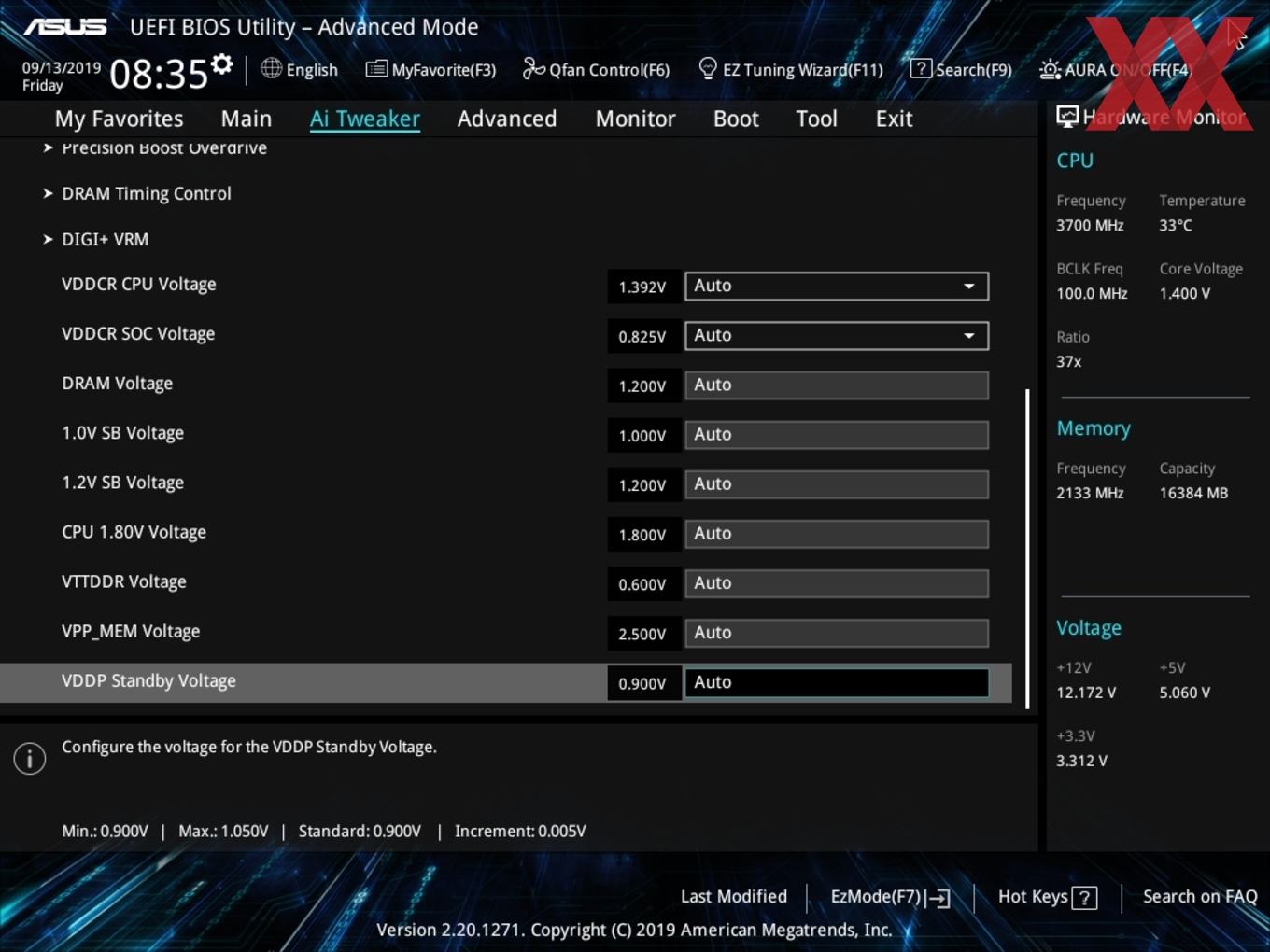Image resolution: width=1270 pixels, height=952 pixels.
Task: Click the 3700 MHz CPU frequency
Action: click(x=1090, y=225)
